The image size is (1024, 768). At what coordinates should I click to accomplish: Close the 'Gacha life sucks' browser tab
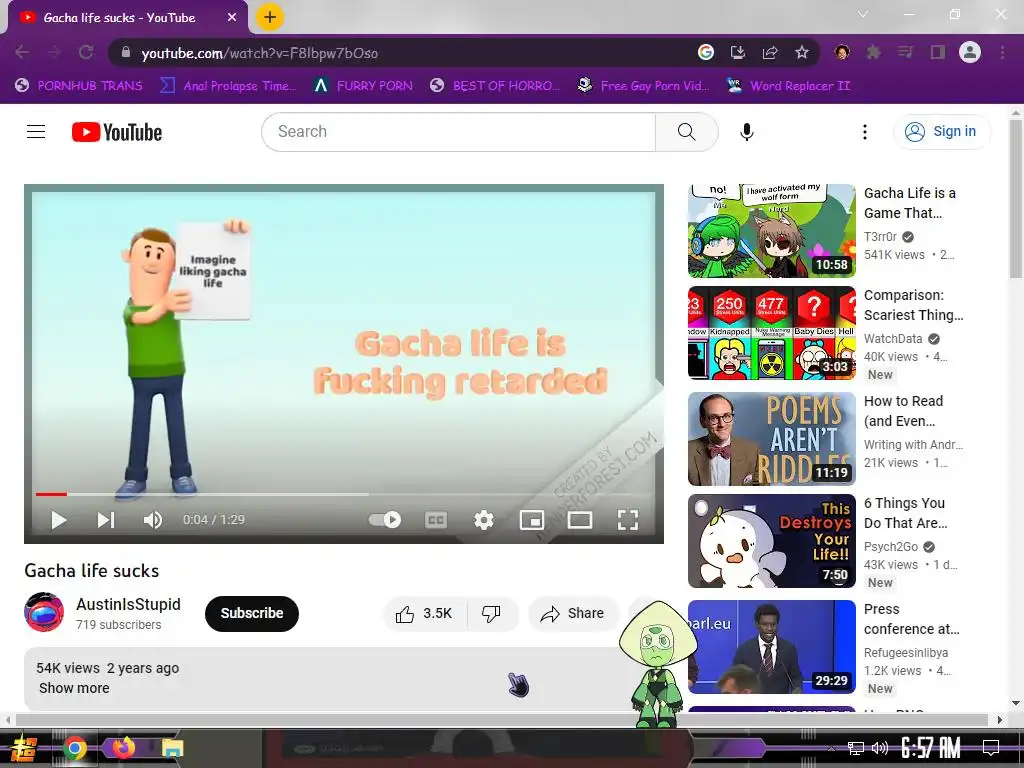click(x=232, y=18)
